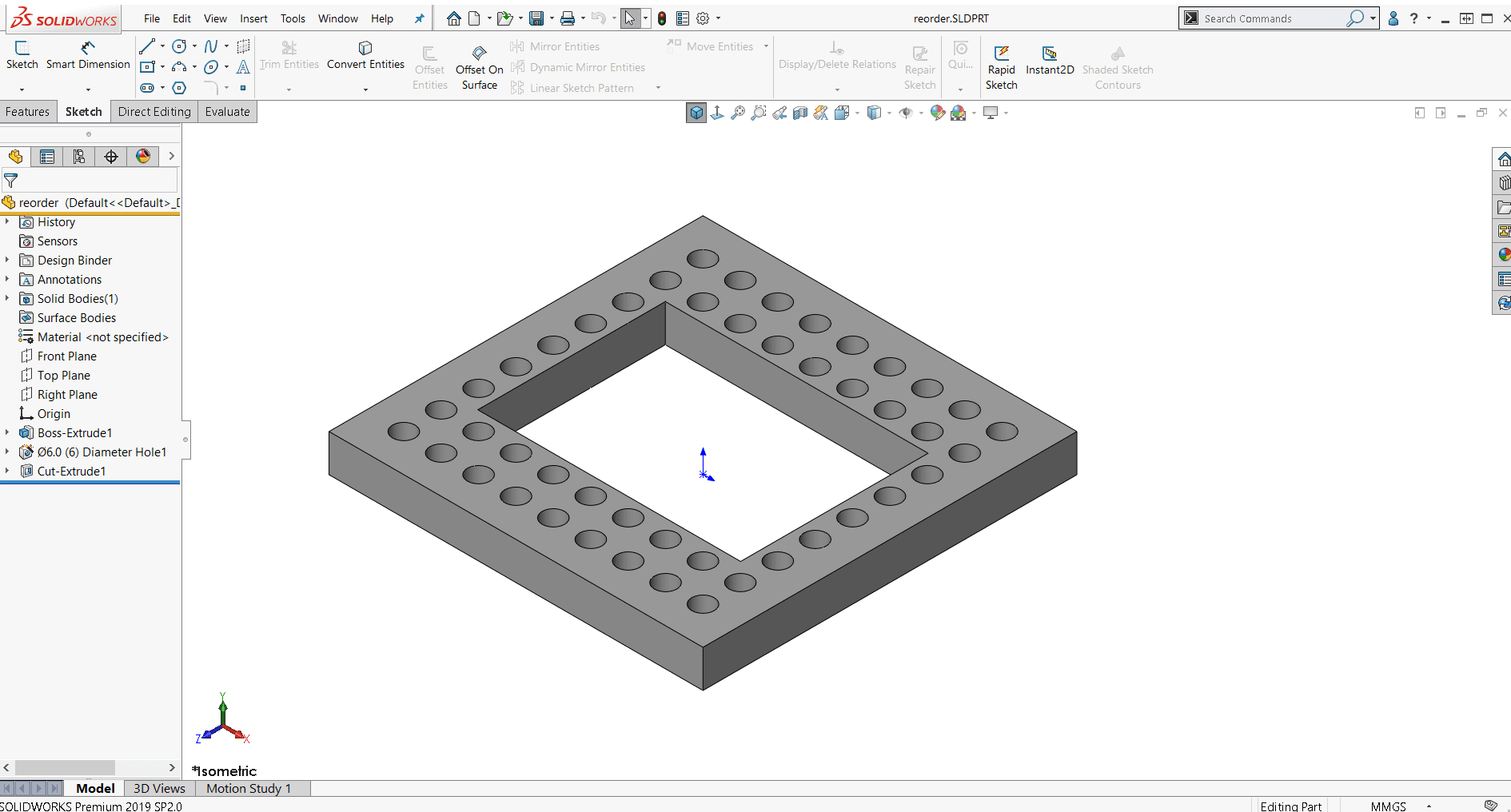Select the Line sketch tool
The width and height of the screenshot is (1511, 812).
(147, 46)
